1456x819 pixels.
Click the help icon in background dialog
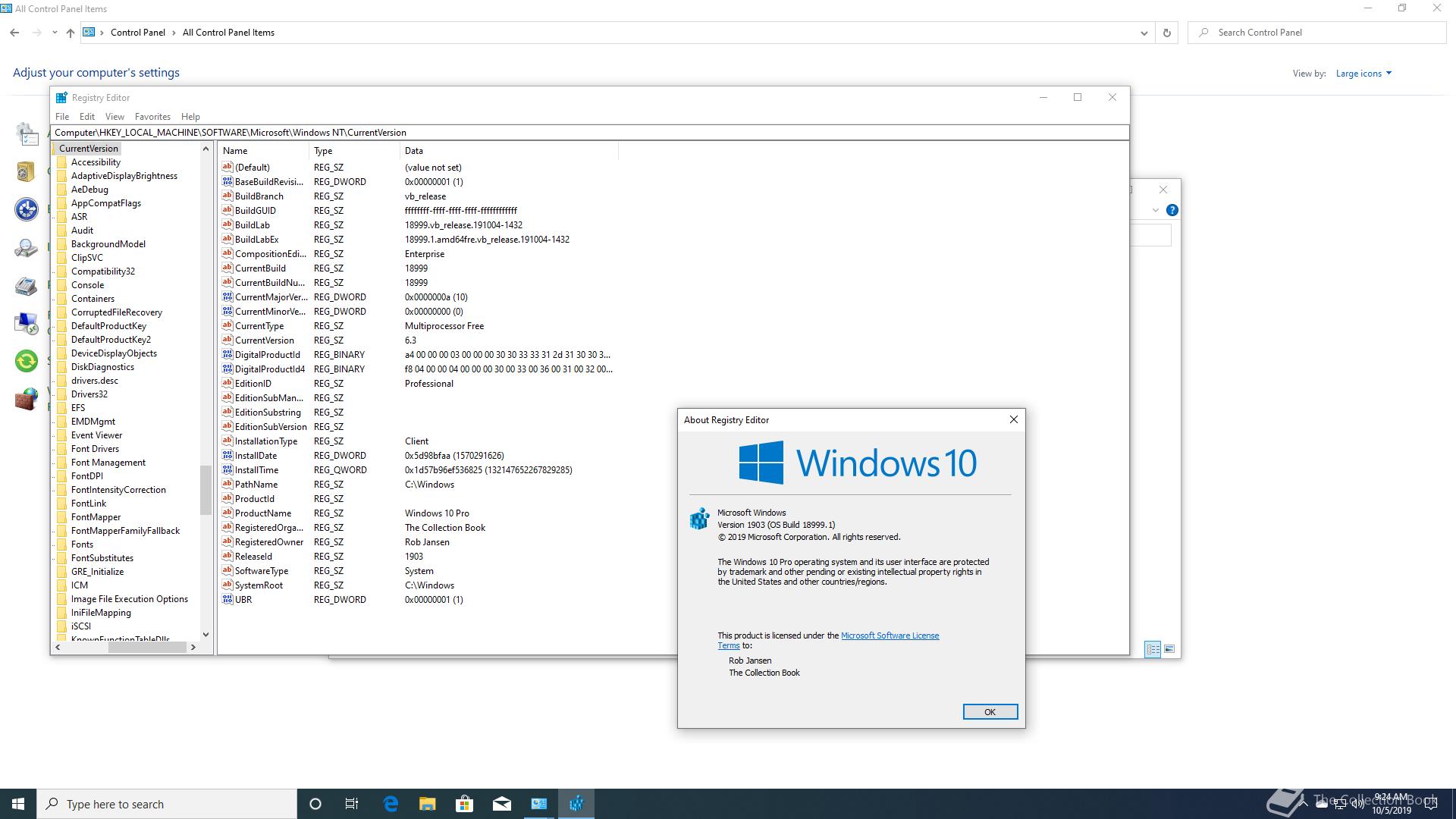[x=1172, y=210]
